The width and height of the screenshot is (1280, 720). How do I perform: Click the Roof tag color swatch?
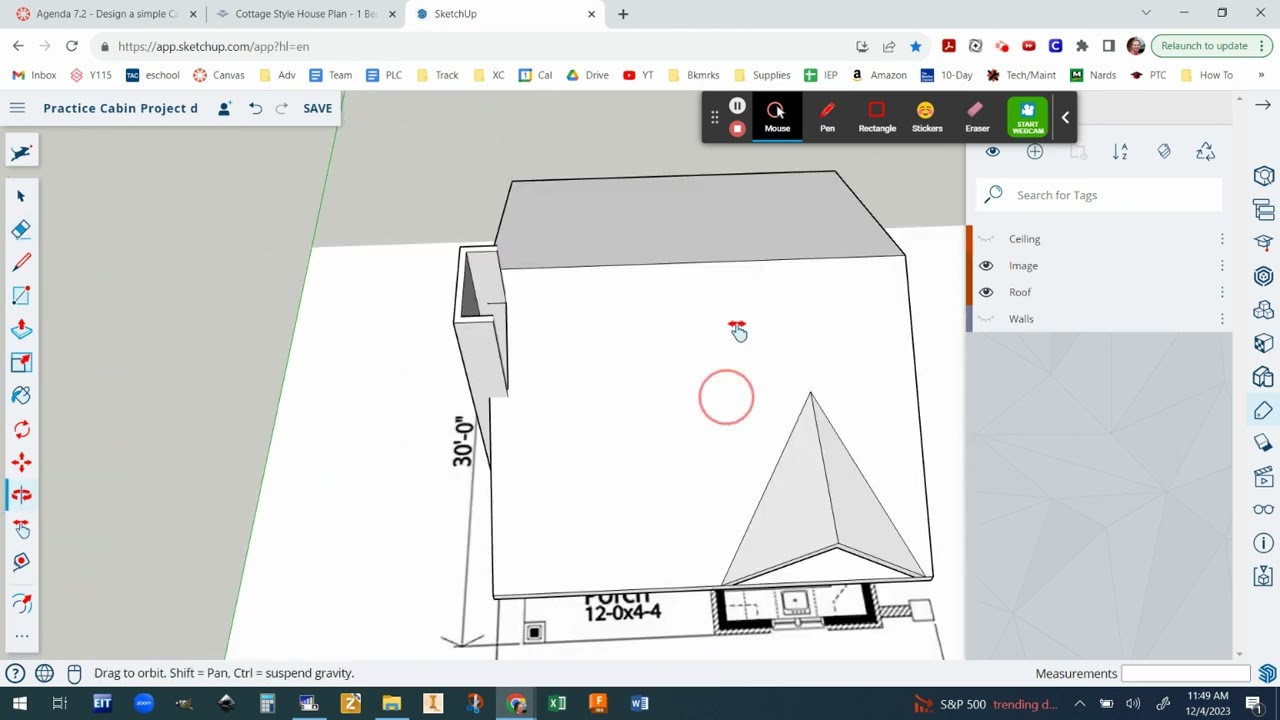969,292
